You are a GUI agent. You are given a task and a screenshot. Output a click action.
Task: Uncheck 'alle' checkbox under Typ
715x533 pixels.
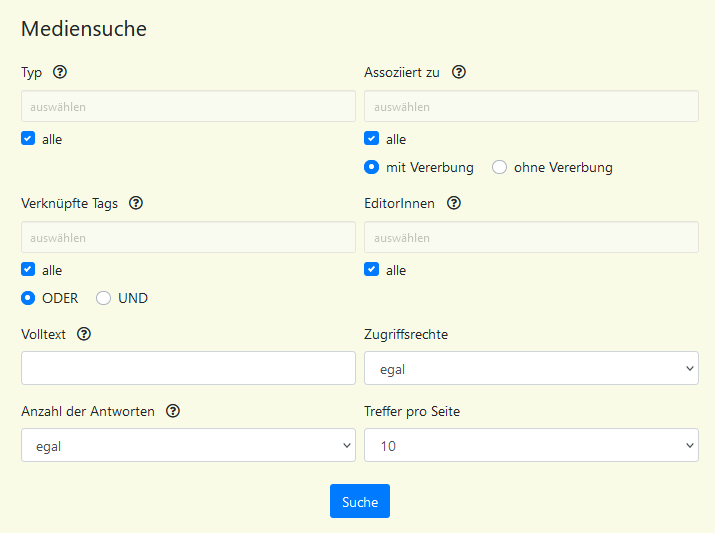coord(28,139)
